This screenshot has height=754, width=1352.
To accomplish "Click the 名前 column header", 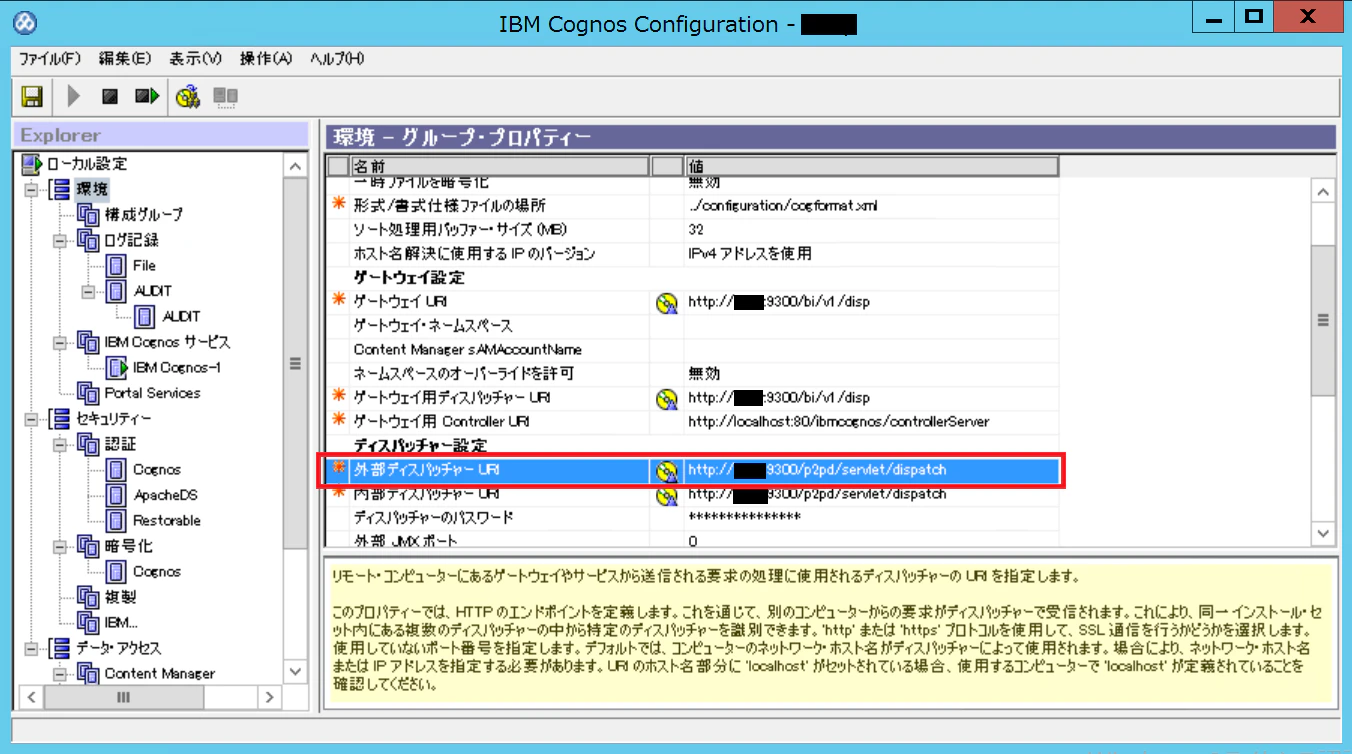I will [x=500, y=166].
